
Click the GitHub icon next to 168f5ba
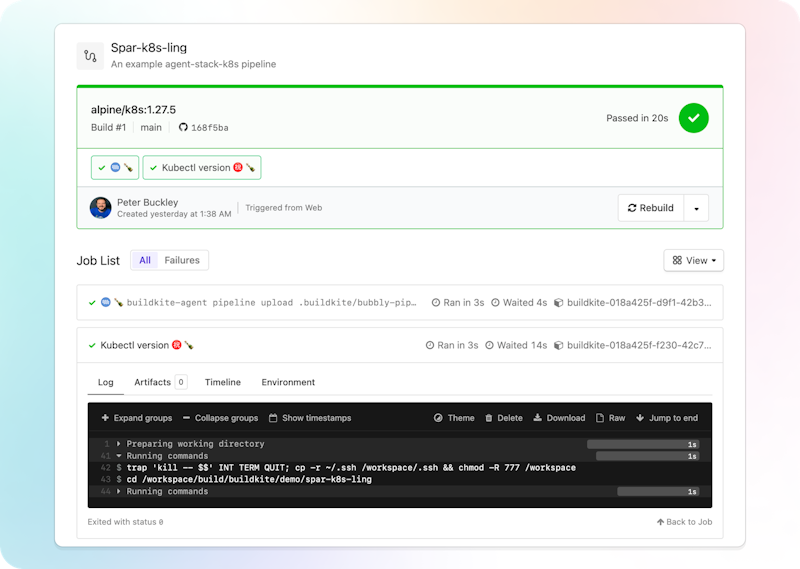pos(183,127)
